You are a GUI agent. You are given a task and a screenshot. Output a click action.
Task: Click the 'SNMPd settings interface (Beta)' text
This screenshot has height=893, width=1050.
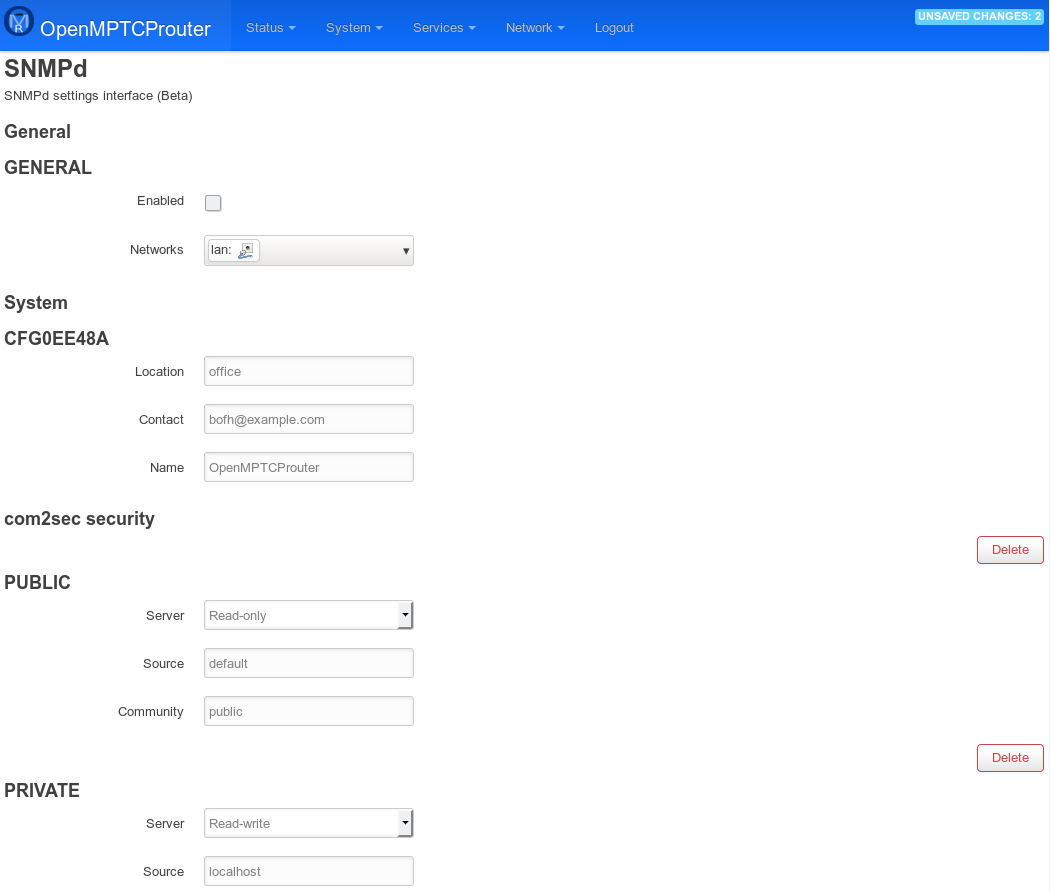pos(98,96)
